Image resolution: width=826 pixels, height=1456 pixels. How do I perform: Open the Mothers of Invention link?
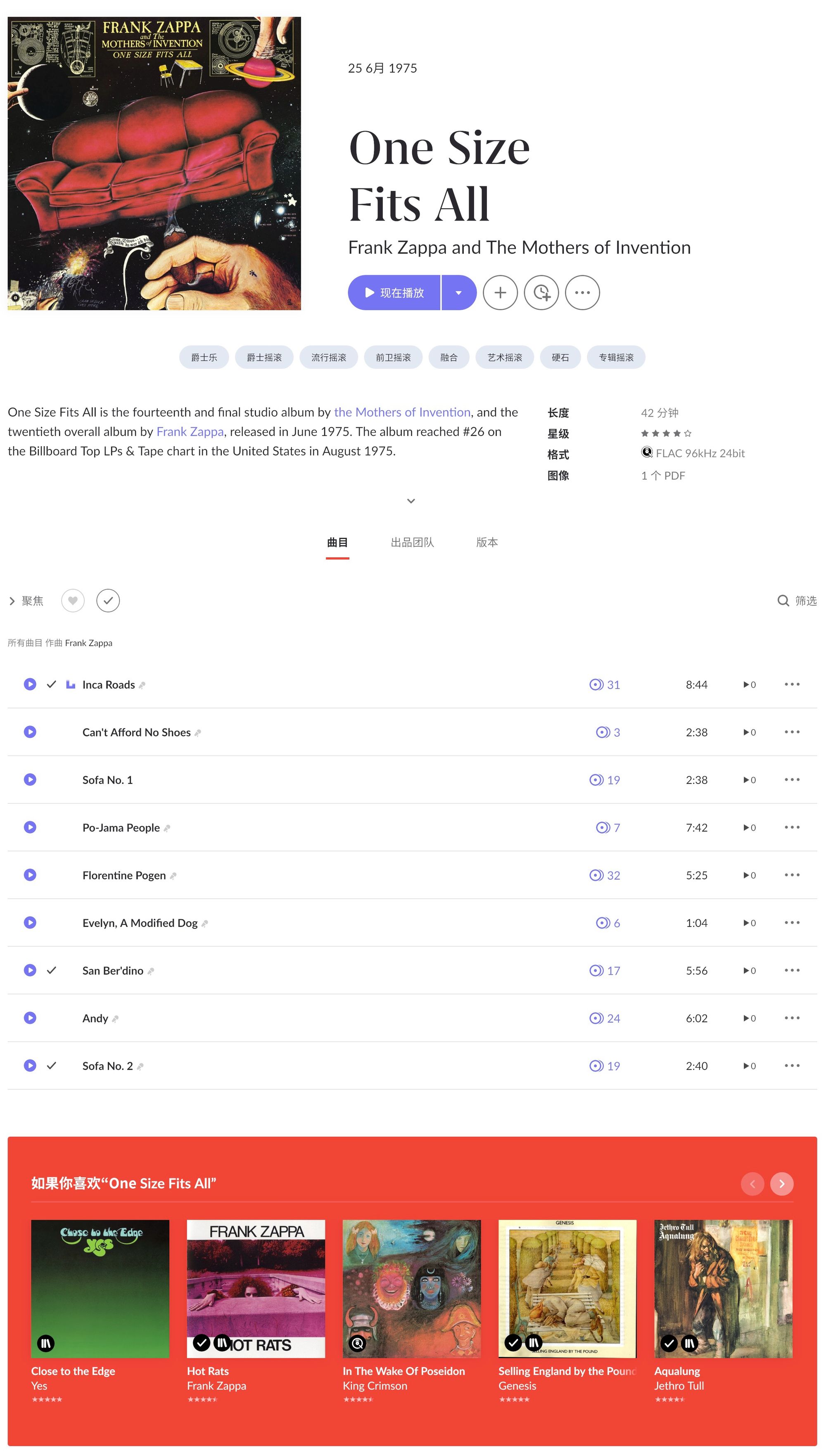[402, 412]
